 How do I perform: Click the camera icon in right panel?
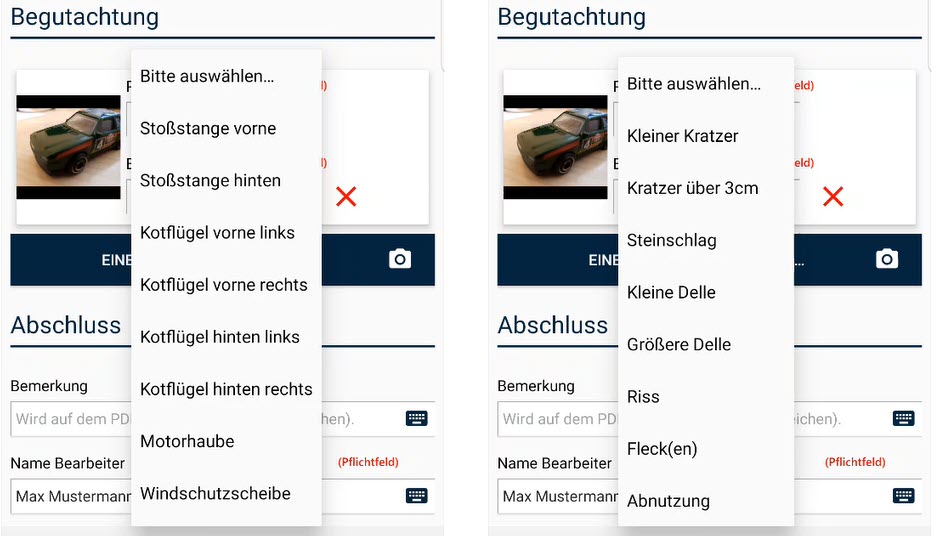[x=886, y=260]
